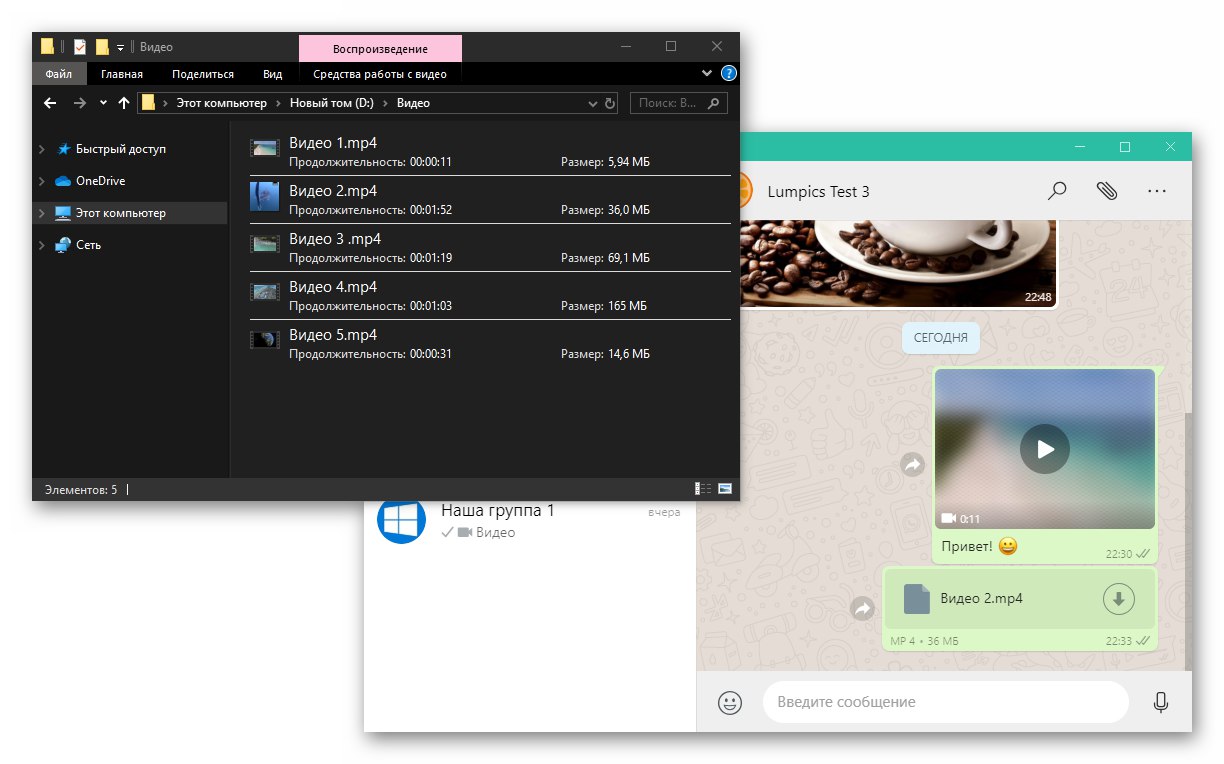This screenshot has height=764, width=1224.
Task: Open recent locations dropdown in Explorer
Action: [x=104, y=102]
